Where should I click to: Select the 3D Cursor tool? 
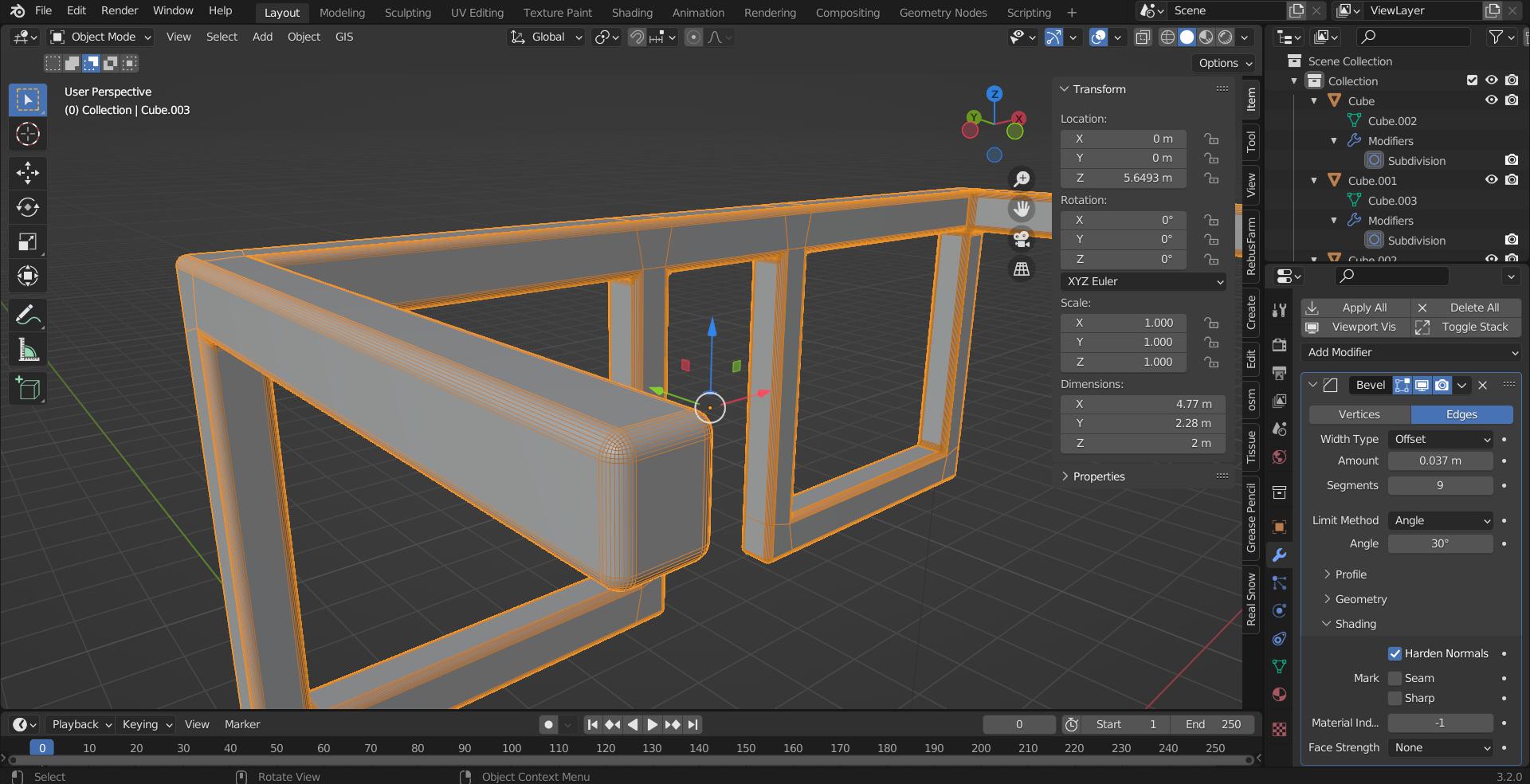(x=28, y=134)
